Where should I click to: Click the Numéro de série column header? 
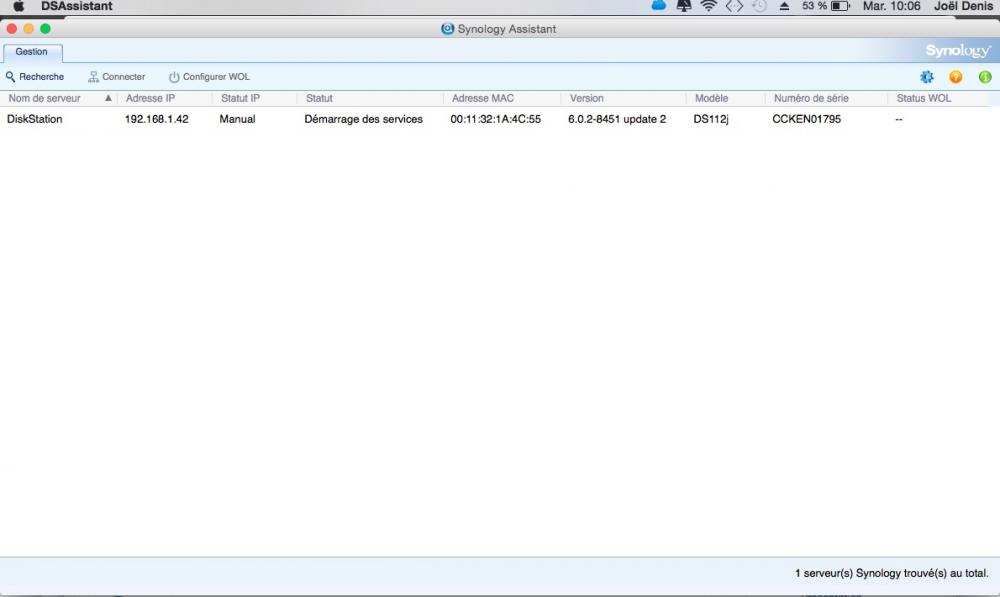[811, 99]
